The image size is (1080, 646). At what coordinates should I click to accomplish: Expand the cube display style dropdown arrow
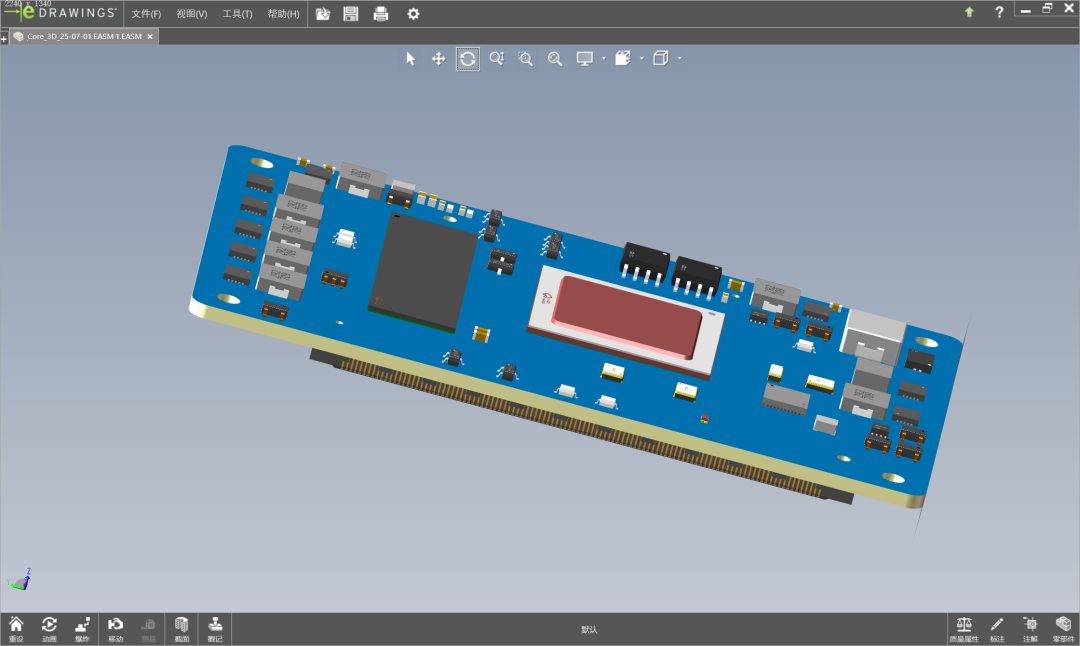pyautogui.click(x=680, y=59)
